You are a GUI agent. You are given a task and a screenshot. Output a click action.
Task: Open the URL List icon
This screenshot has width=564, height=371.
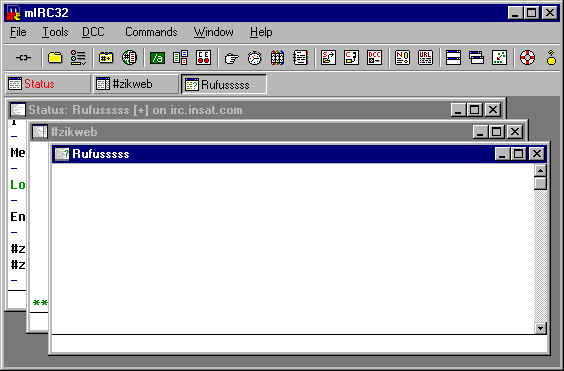pyautogui.click(x=425, y=58)
